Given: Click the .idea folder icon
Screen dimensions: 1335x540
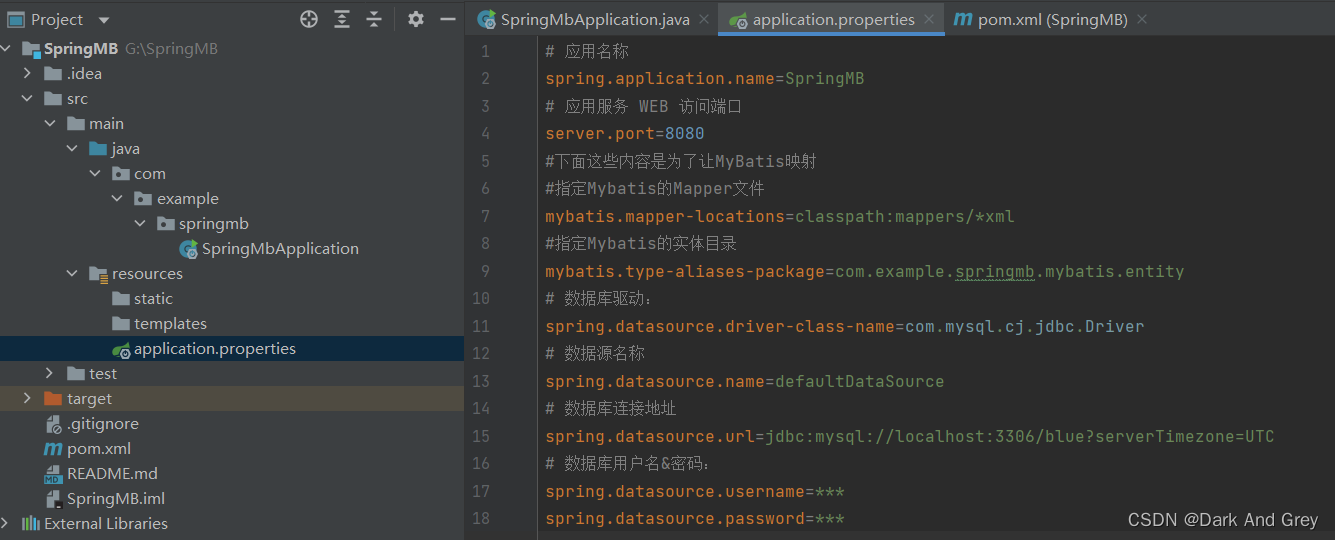Looking at the screenshot, I should click(x=53, y=74).
